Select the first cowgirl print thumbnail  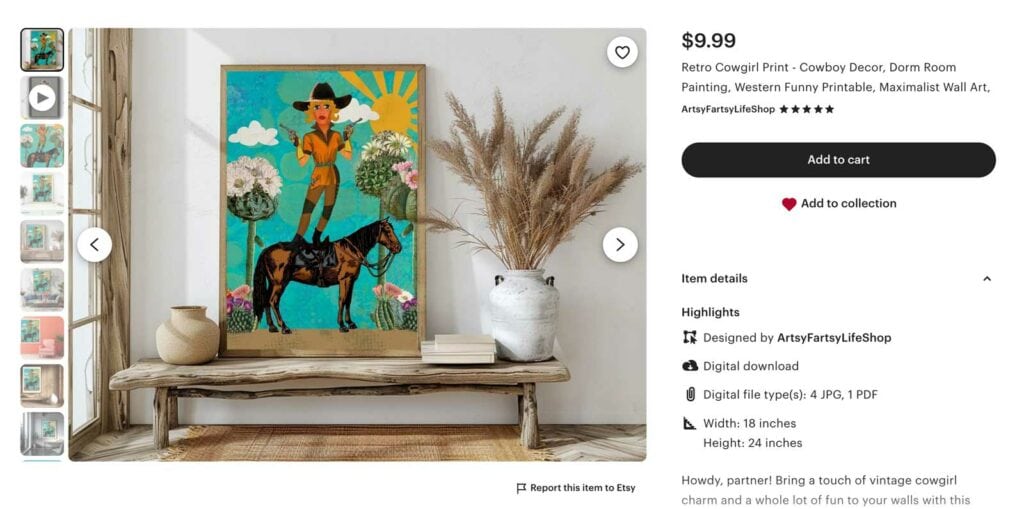pyautogui.click(x=42, y=50)
